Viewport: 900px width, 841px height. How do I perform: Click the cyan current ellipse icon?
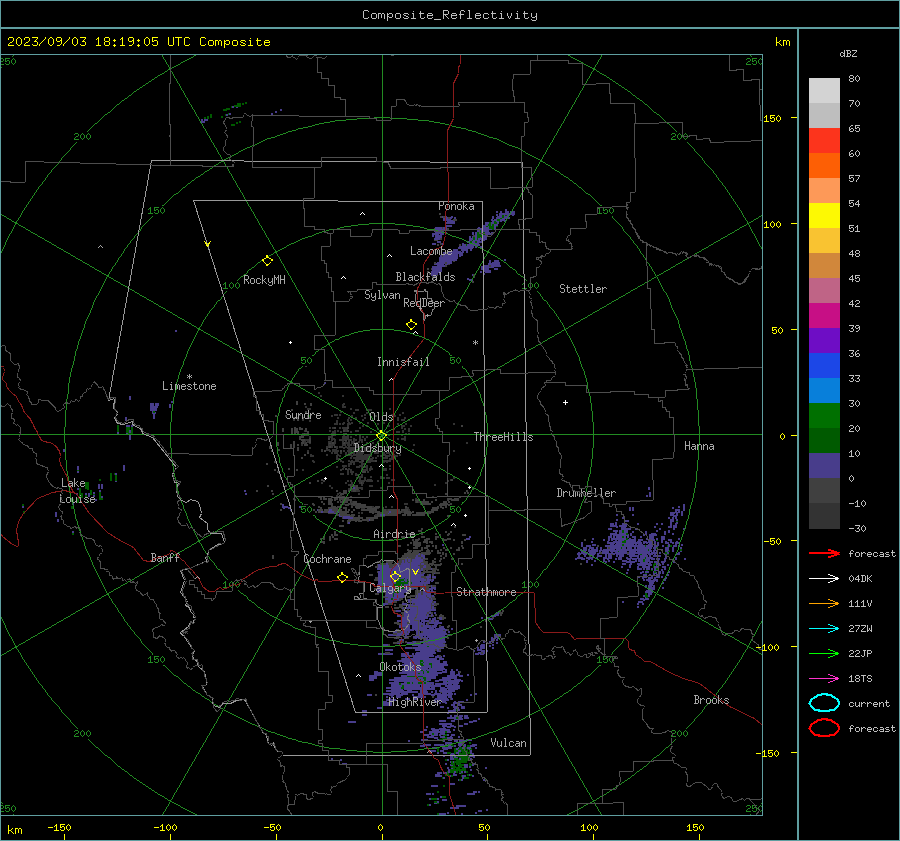(824, 703)
